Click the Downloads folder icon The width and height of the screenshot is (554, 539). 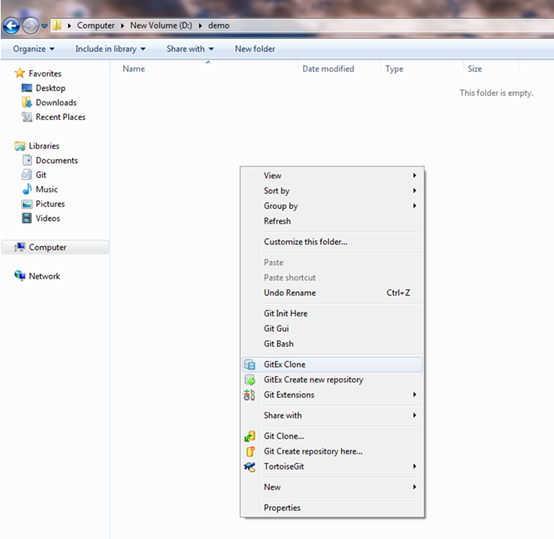[27, 102]
